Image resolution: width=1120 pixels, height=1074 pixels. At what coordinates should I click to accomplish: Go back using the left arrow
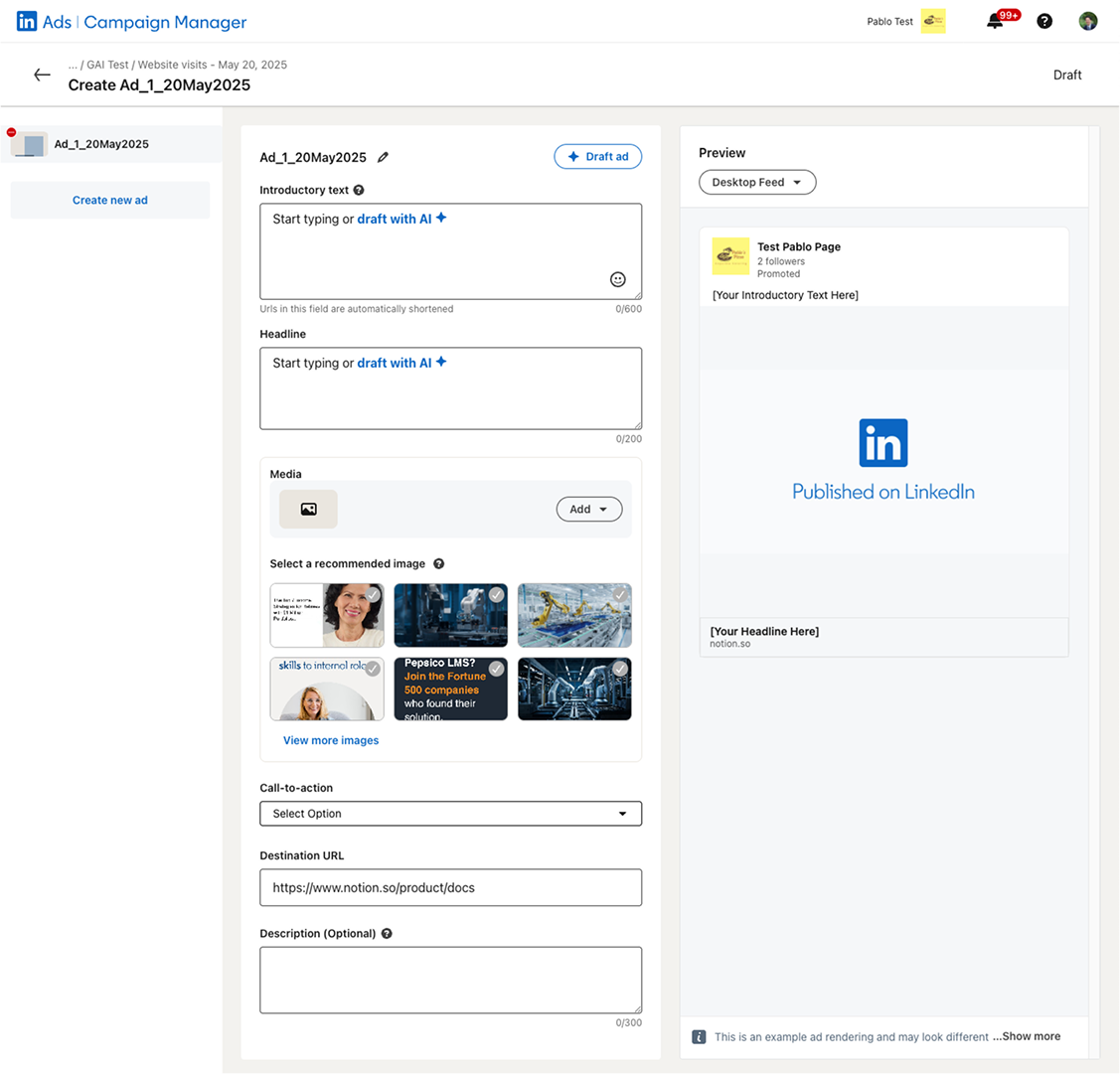click(42, 75)
